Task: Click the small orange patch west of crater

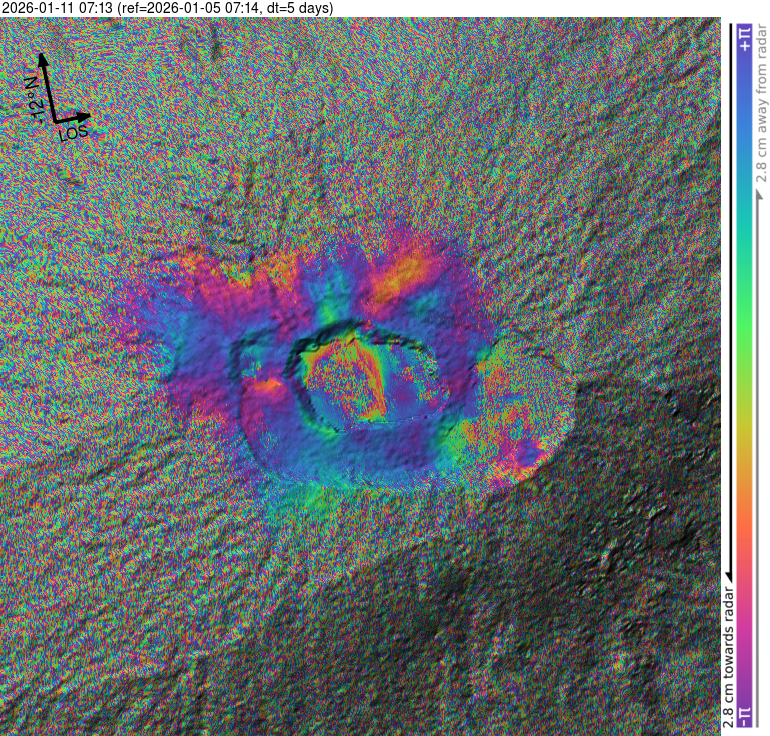Action: pos(268,386)
